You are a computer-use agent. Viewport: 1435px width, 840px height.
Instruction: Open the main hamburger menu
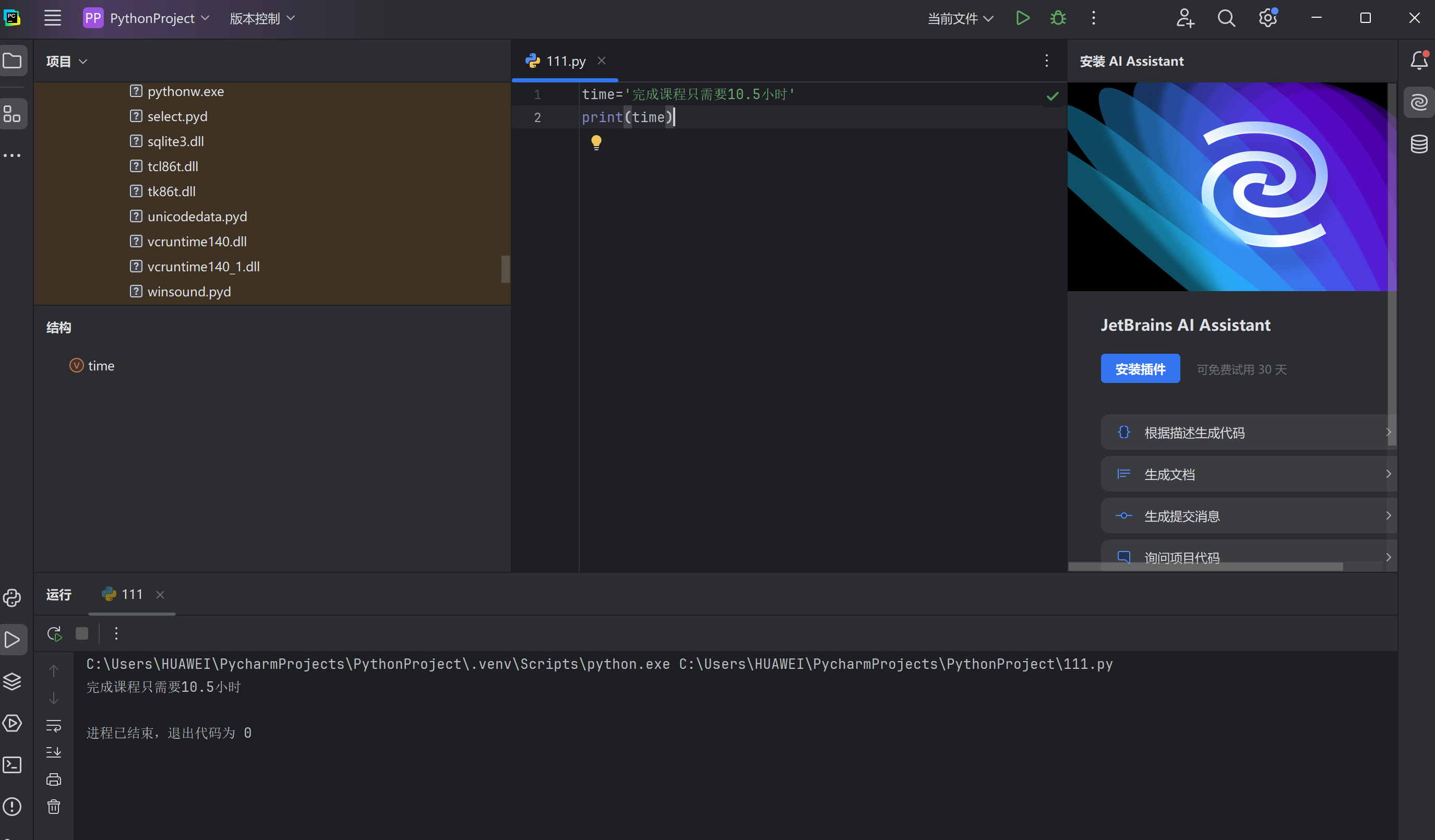[x=52, y=18]
